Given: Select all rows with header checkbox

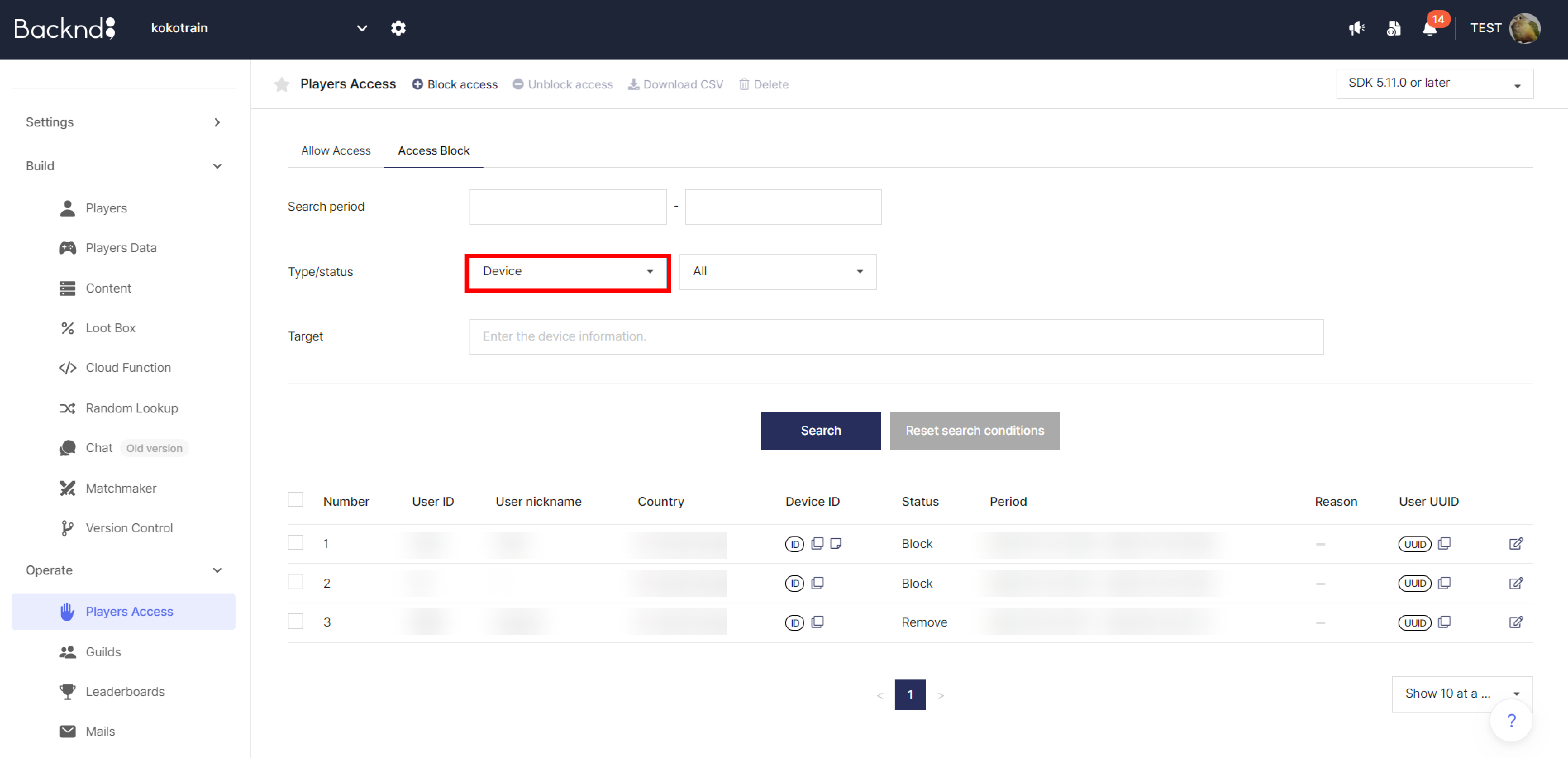Looking at the screenshot, I should click(x=295, y=499).
